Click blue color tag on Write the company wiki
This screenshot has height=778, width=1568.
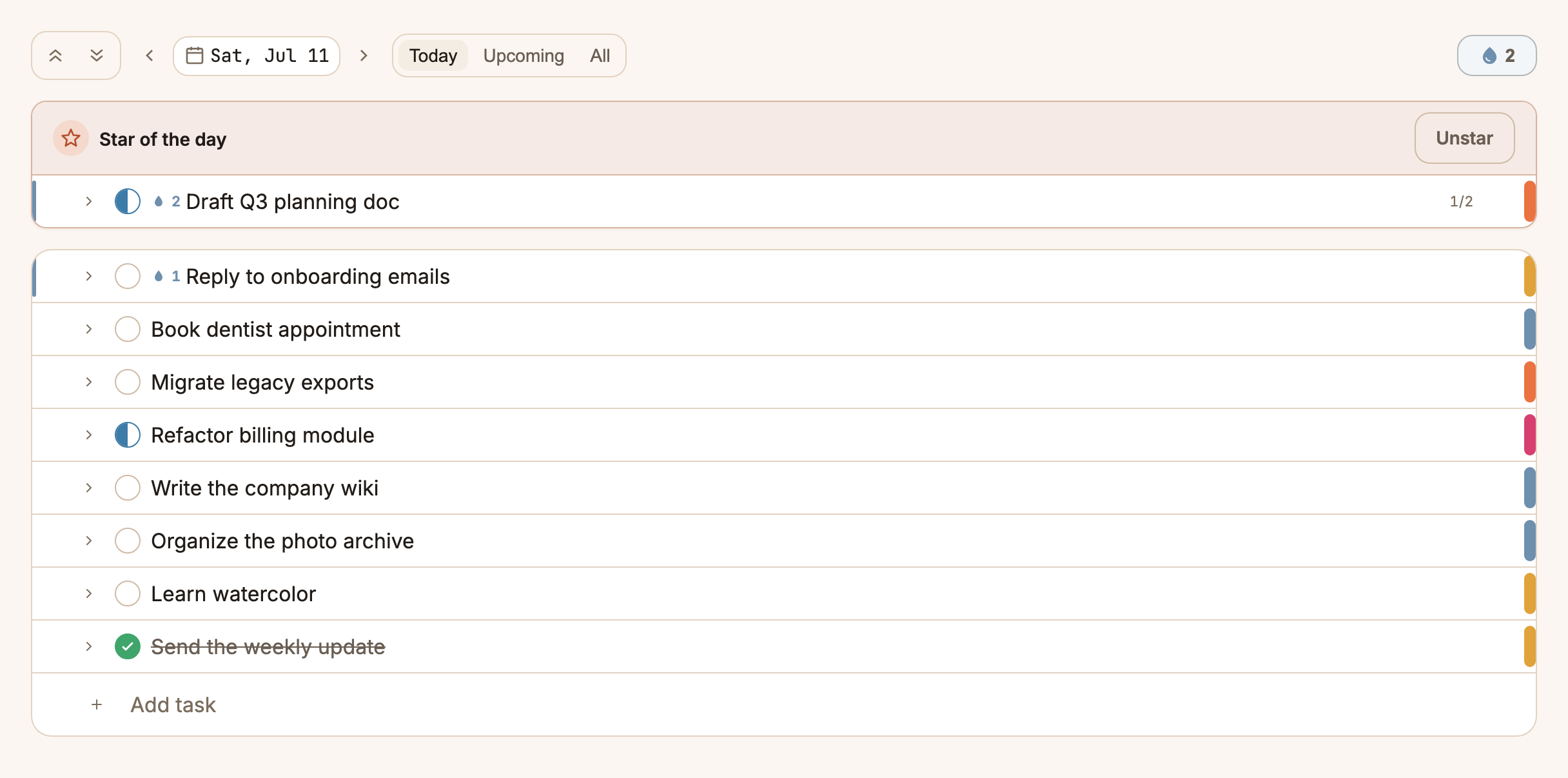click(x=1529, y=488)
